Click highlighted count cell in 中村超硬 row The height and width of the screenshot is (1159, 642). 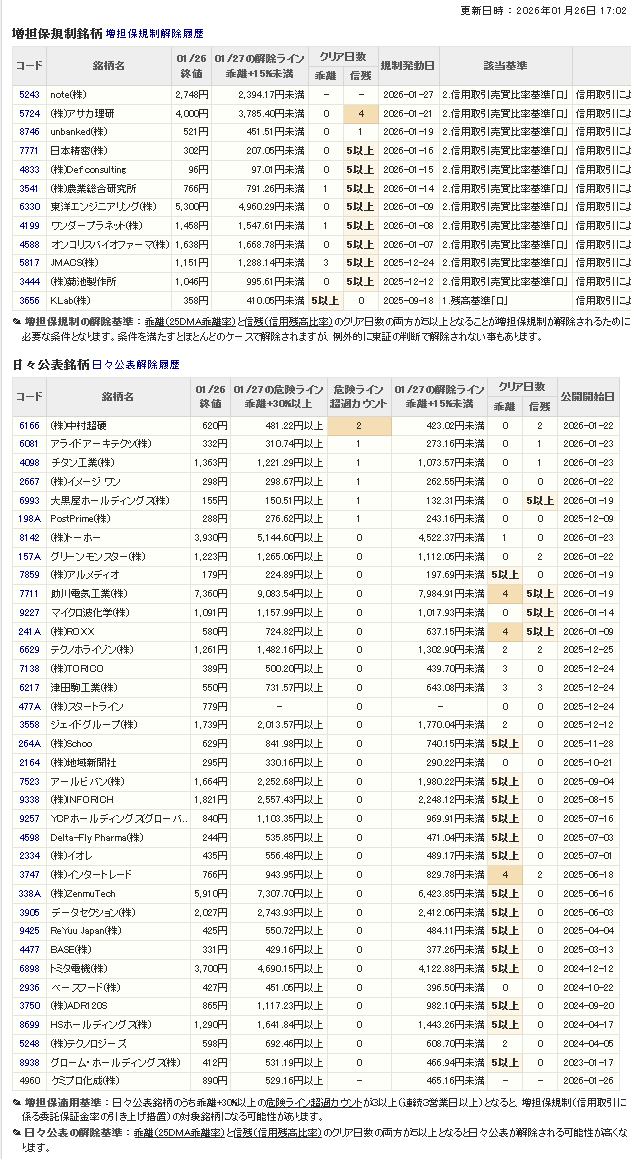pyautogui.click(x=357, y=426)
